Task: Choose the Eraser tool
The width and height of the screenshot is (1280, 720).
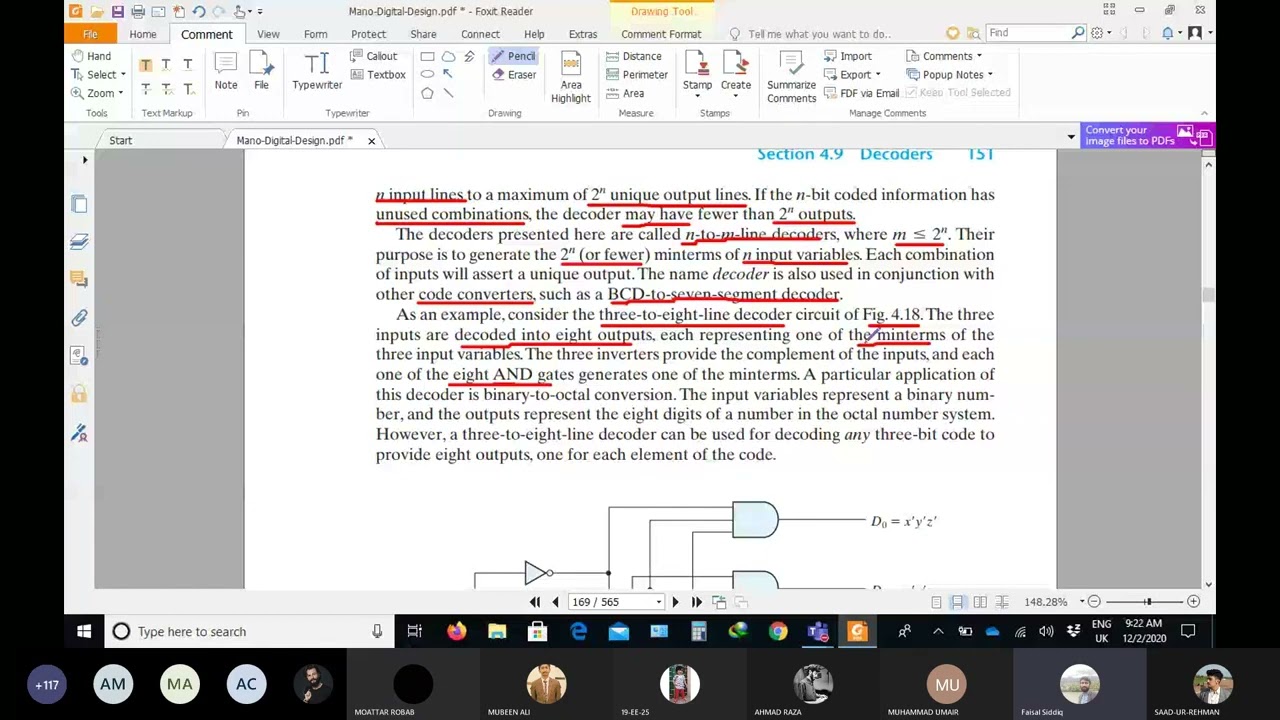Action: click(513, 75)
